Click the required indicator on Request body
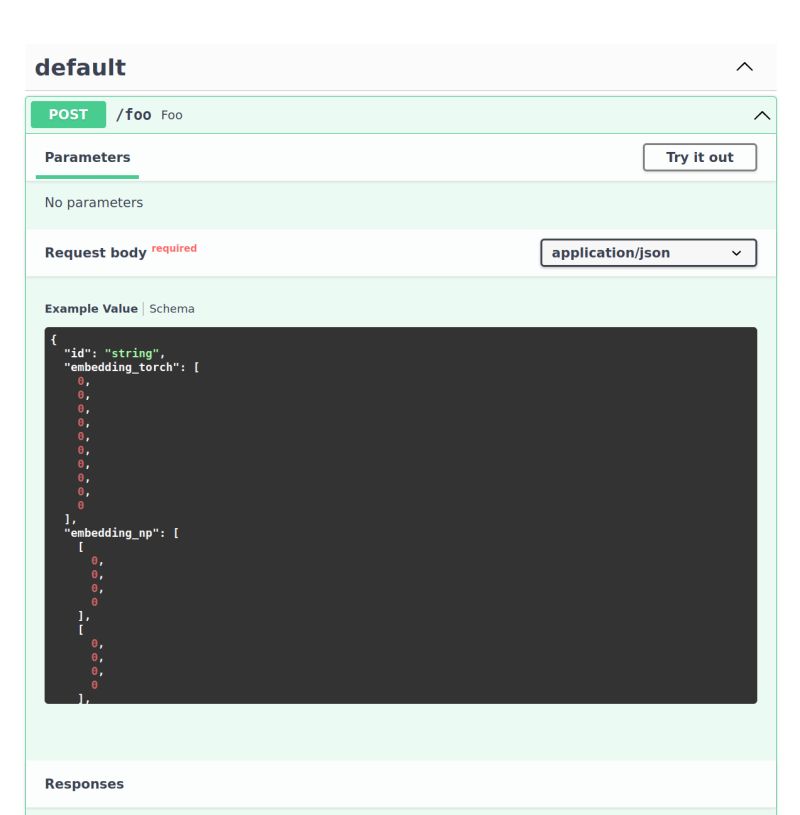The width and height of the screenshot is (800, 815). (173, 247)
